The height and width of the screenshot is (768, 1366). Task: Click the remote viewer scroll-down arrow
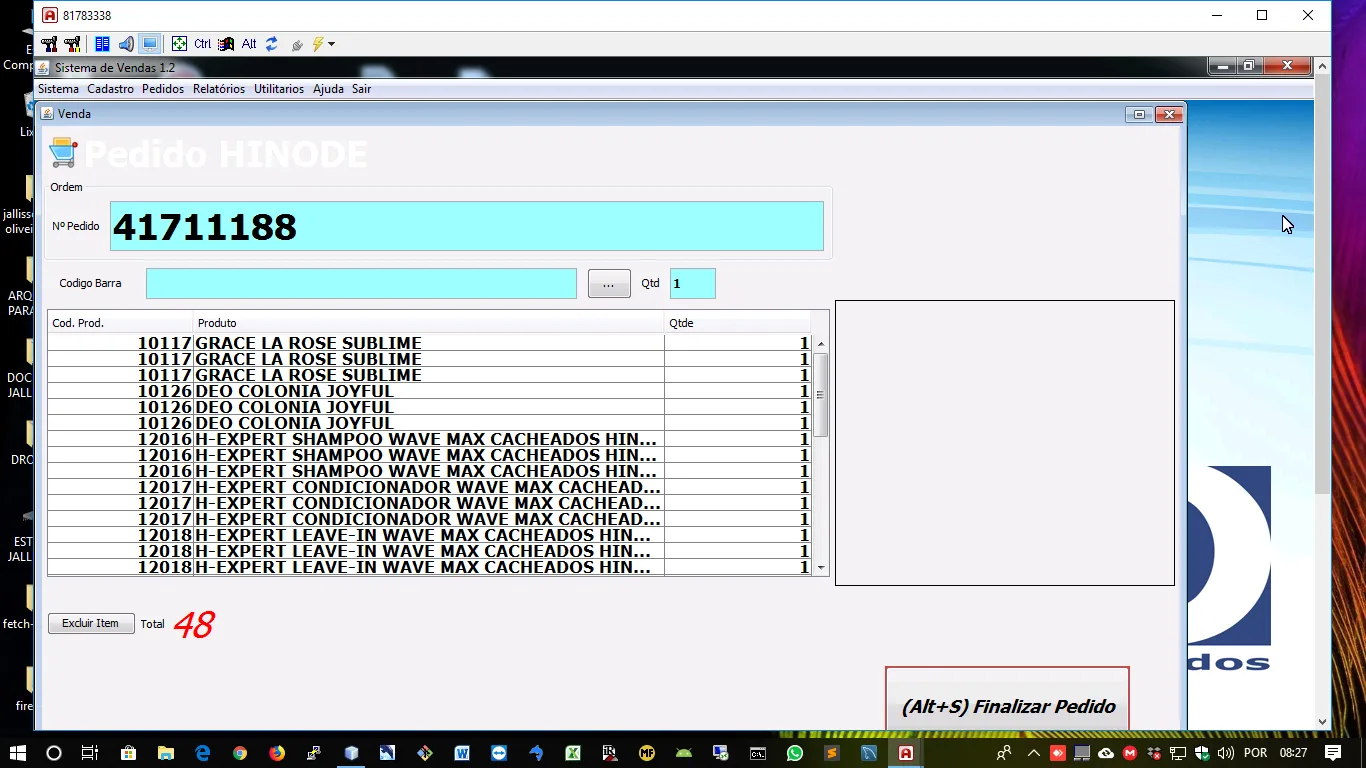point(1322,722)
